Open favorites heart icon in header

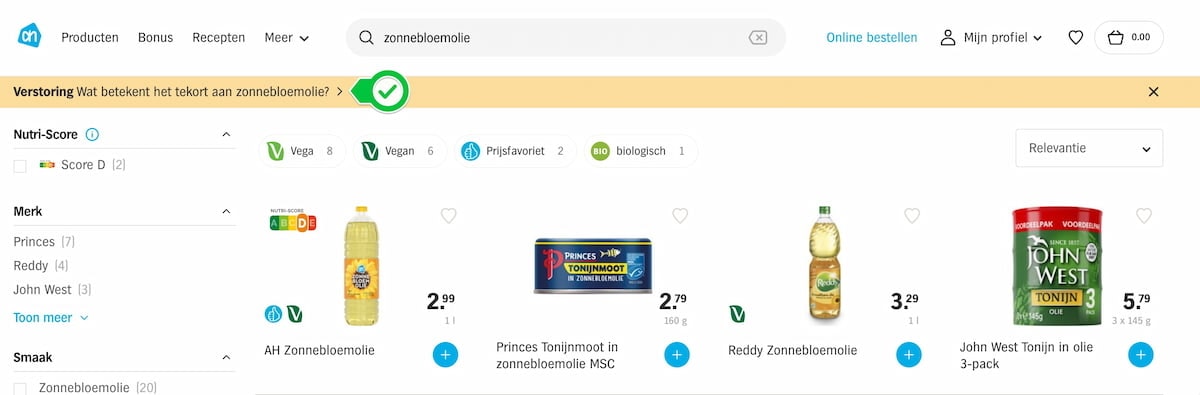click(x=1076, y=38)
